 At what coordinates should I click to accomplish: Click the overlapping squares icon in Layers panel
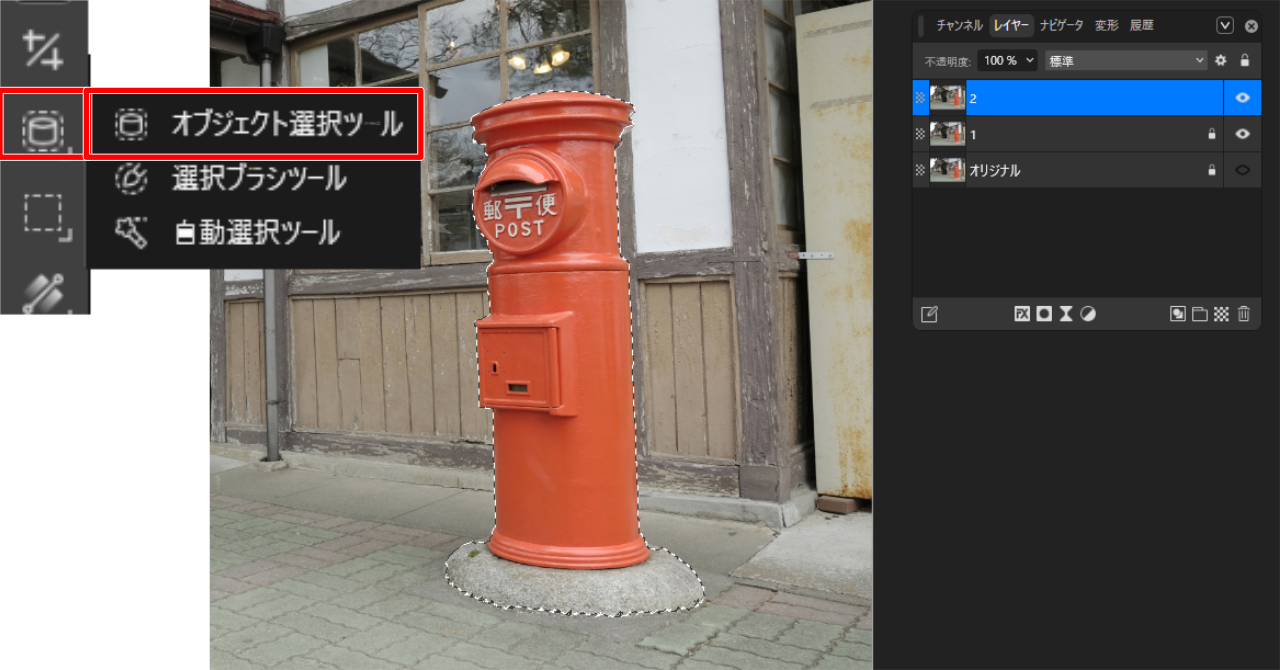[1178, 314]
